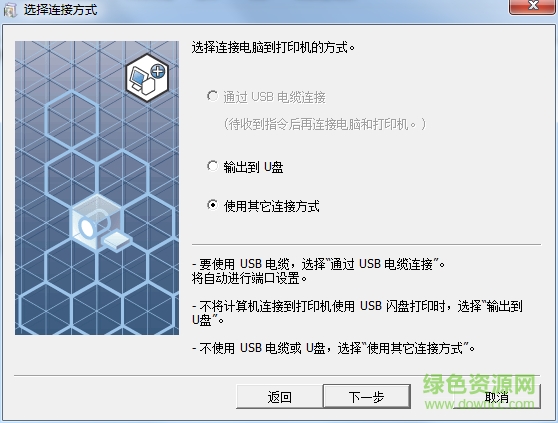This screenshot has width=558, height=423.
Task: Click the note 待收到指令后再连接电脑和打印机
Action: pyautogui.click(x=325, y=124)
